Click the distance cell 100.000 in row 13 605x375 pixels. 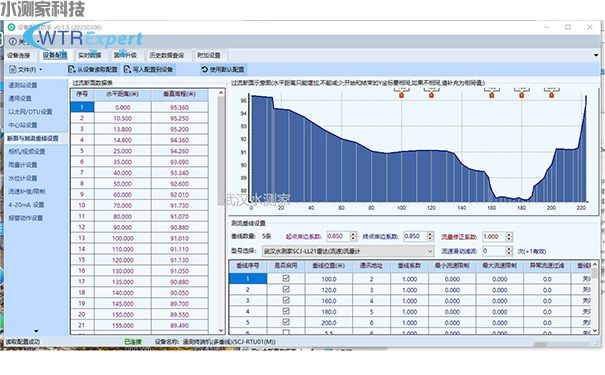[x=123, y=238]
